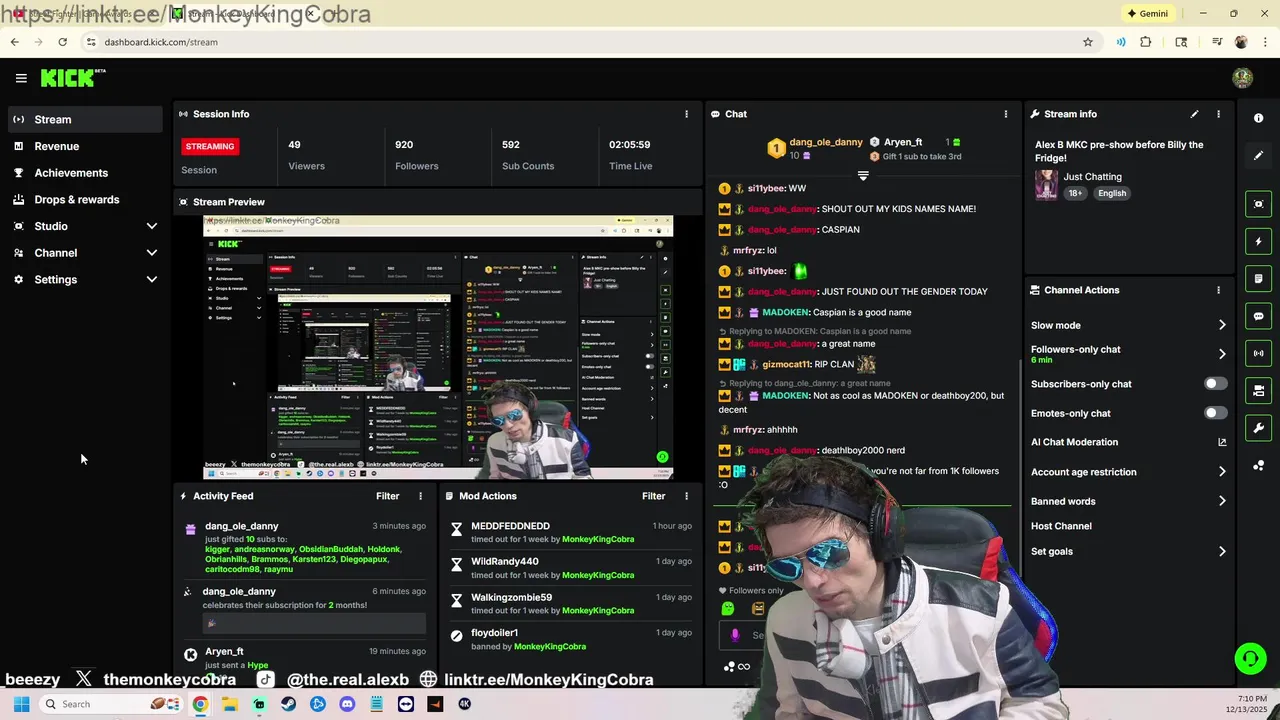Toggle the broadcast signal widget icon in the right rail

1258,353
